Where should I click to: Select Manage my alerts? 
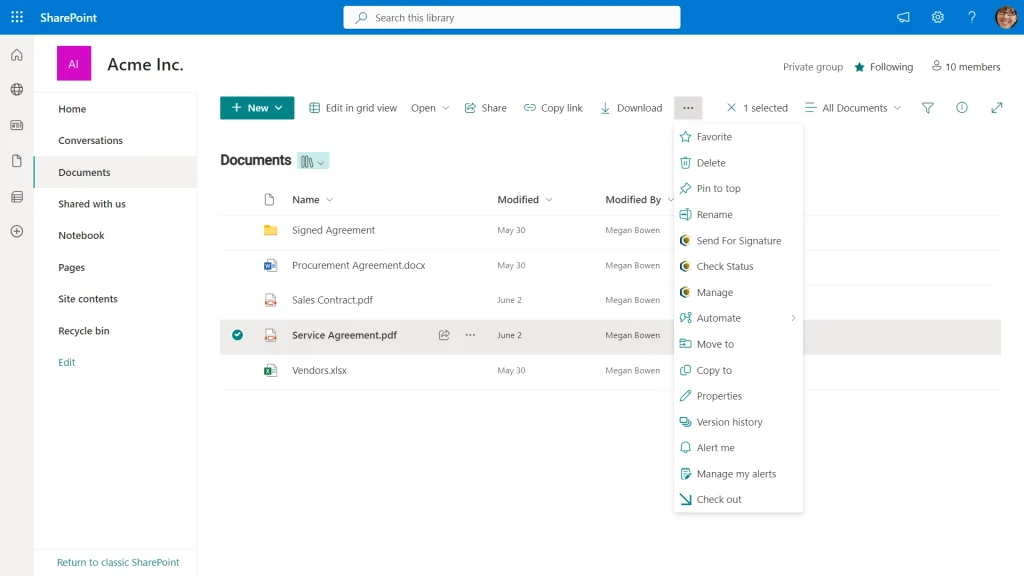pos(738,473)
